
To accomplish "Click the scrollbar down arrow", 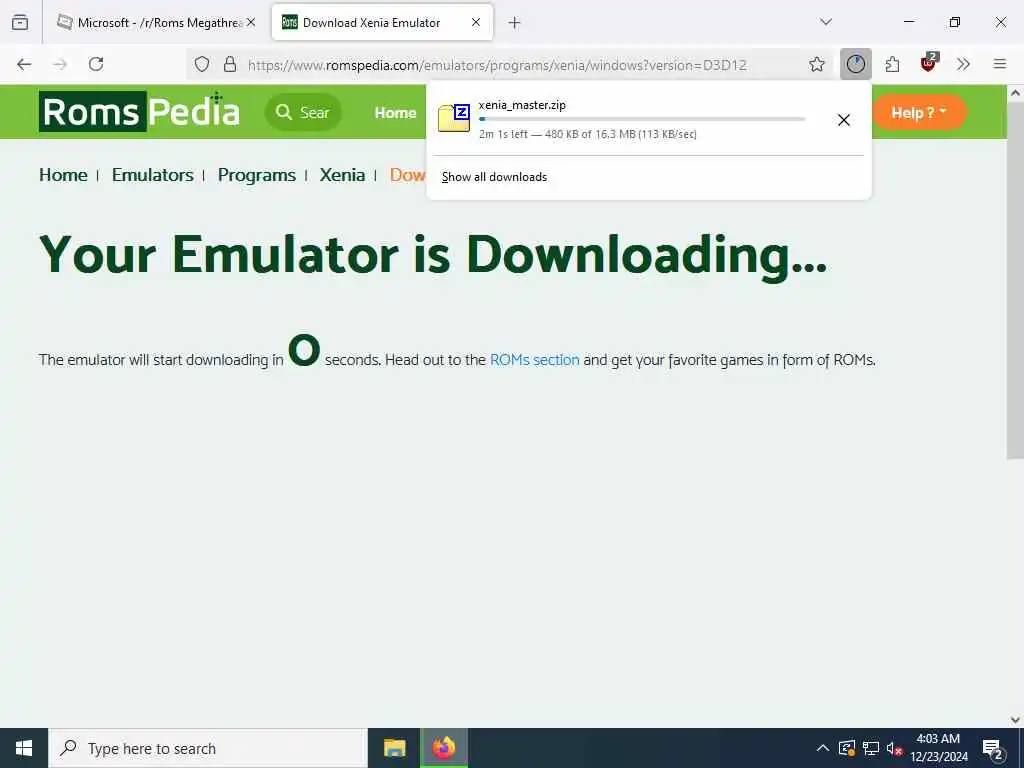I will click(1015, 719).
